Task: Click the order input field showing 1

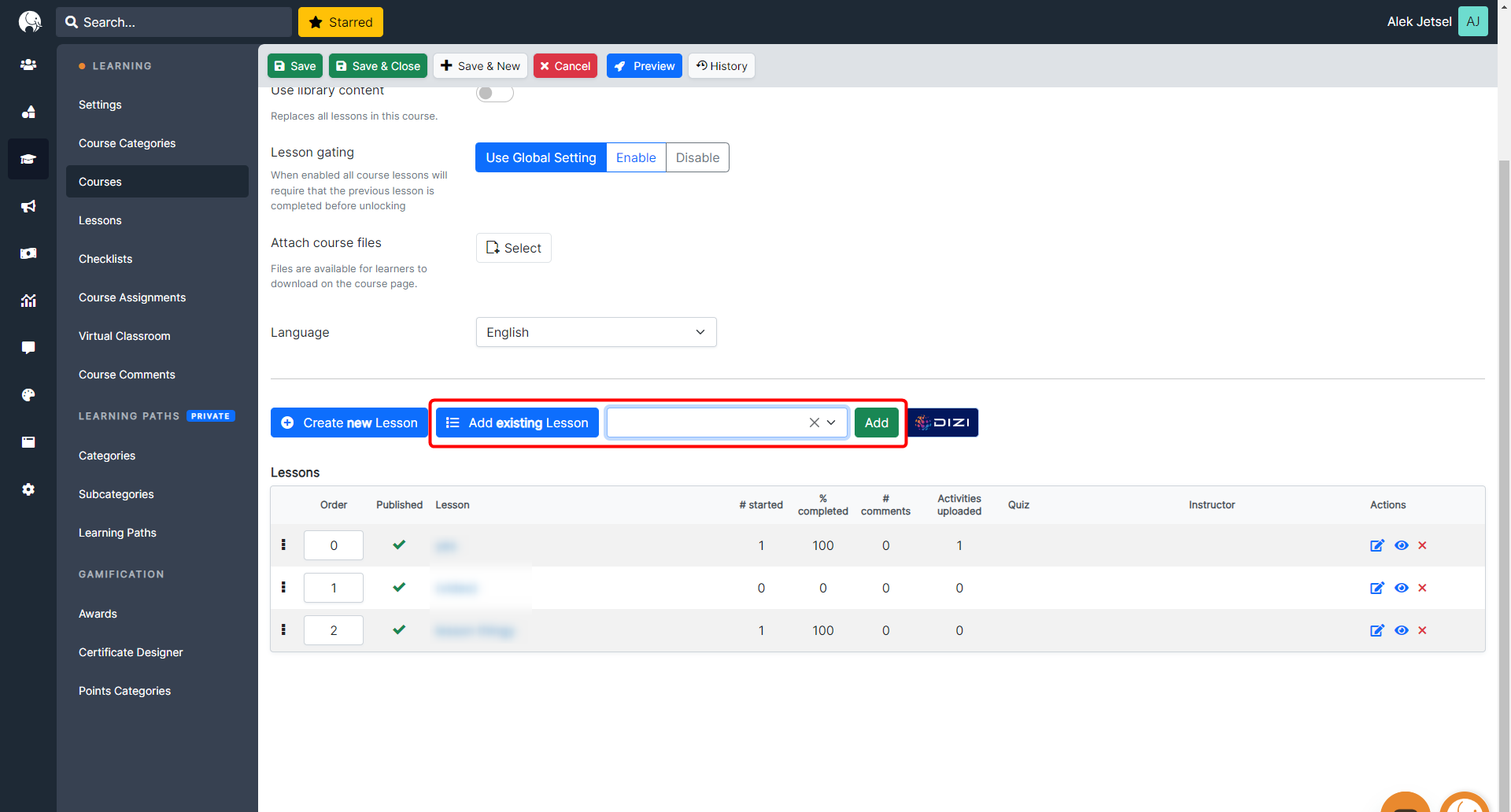Action: [x=334, y=588]
